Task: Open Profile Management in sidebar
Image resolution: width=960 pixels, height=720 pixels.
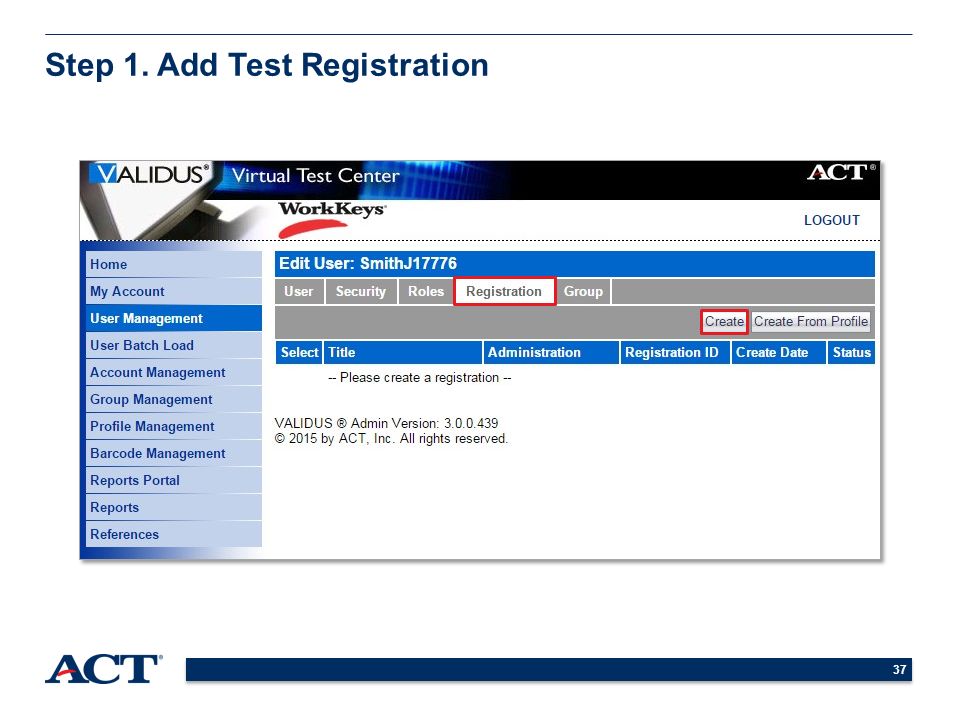Action: click(174, 426)
